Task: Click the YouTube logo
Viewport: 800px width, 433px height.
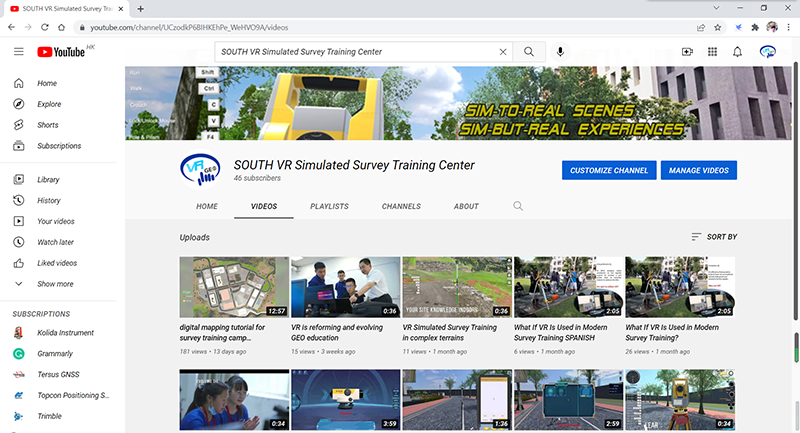Action: [x=61, y=52]
